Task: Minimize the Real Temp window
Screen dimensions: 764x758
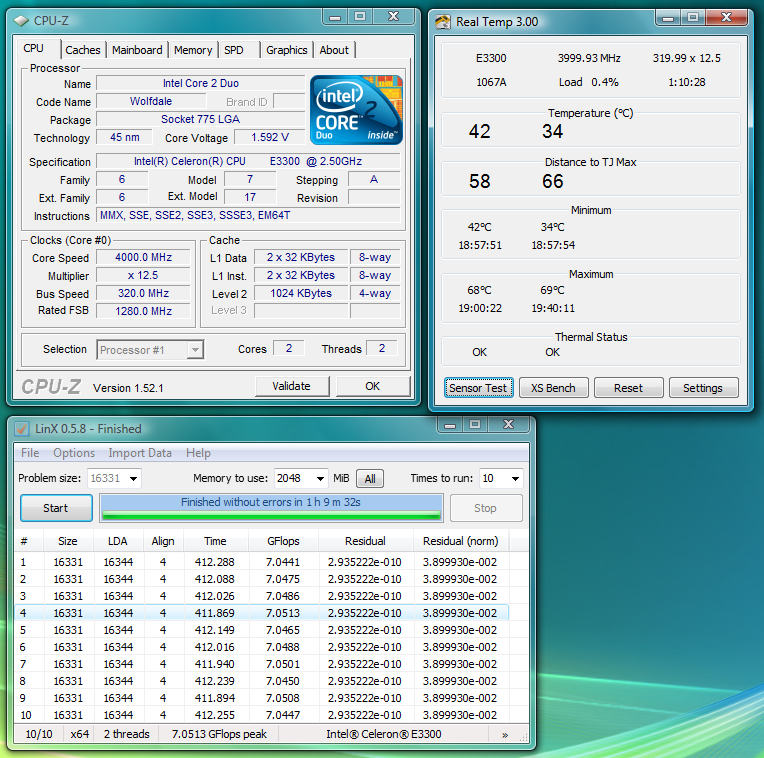Action: 668,18
